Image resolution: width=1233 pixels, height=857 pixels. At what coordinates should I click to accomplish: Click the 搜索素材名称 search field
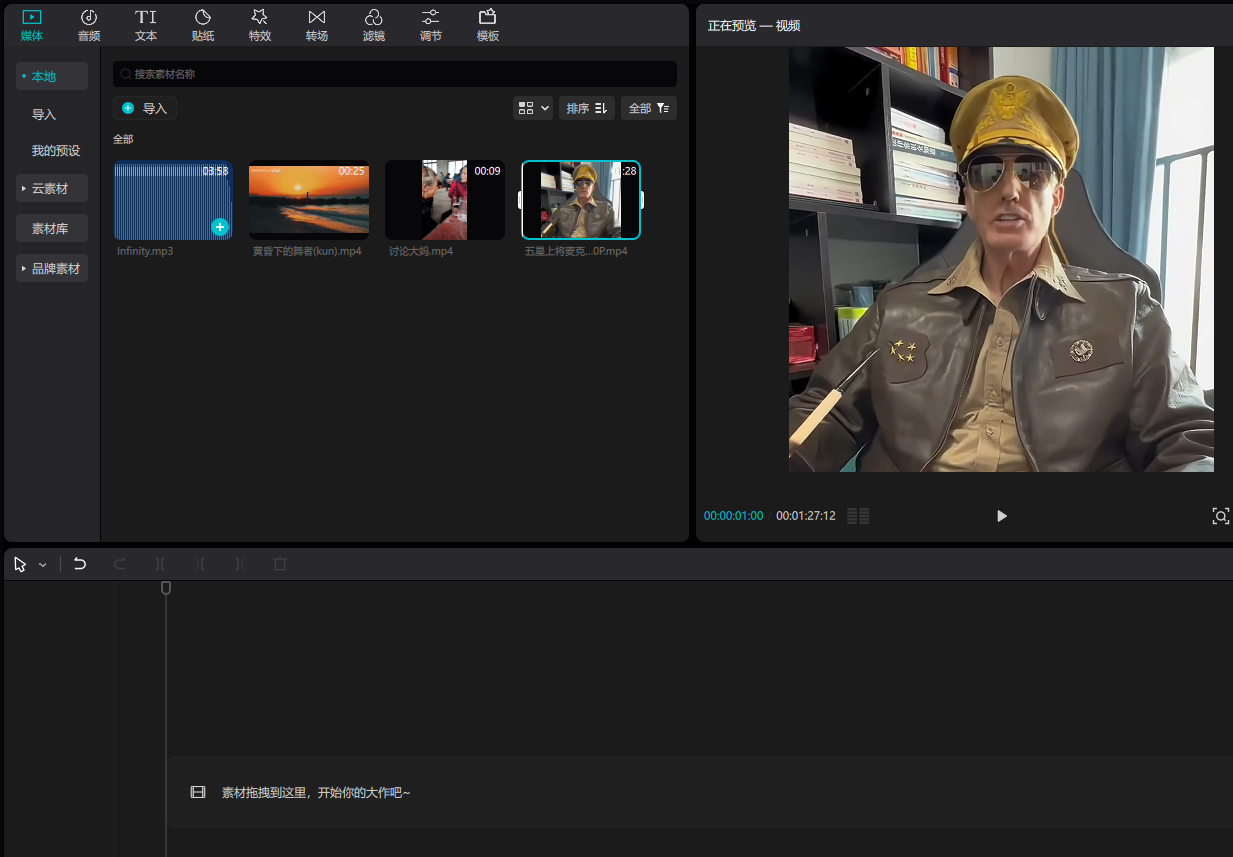395,74
